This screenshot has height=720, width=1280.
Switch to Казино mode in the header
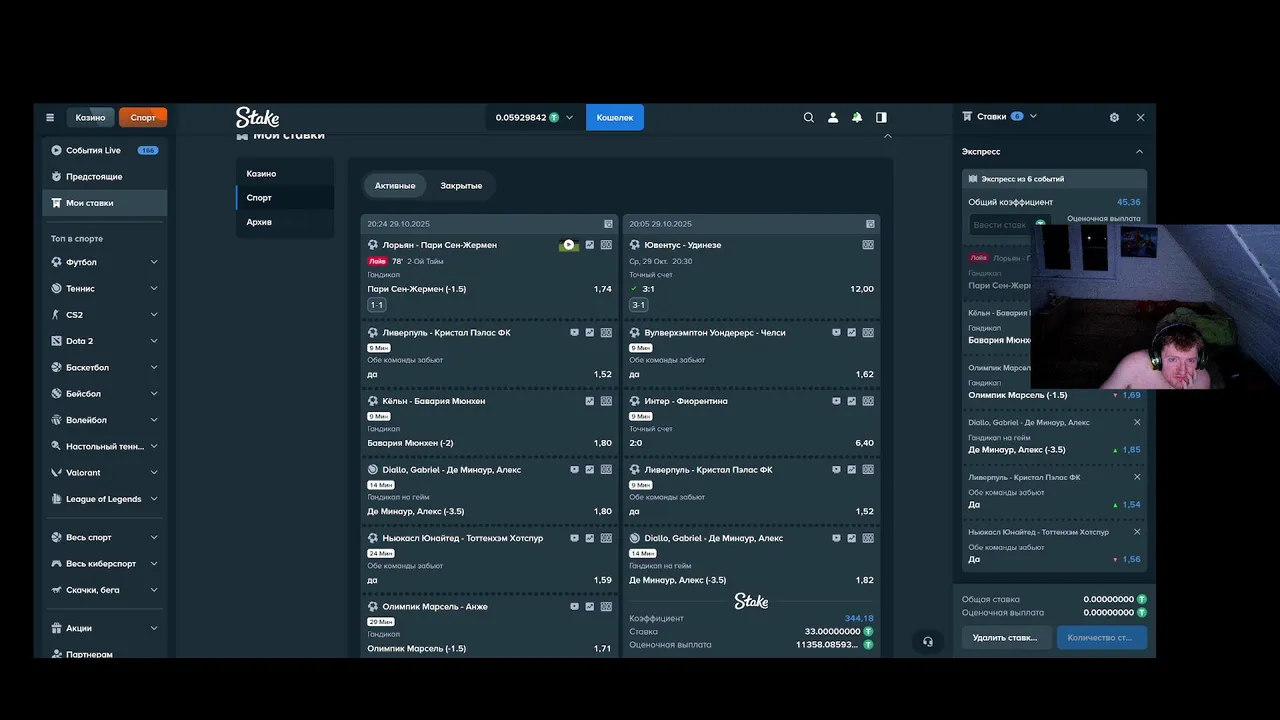pyautogui.click(x=90, y=117)
